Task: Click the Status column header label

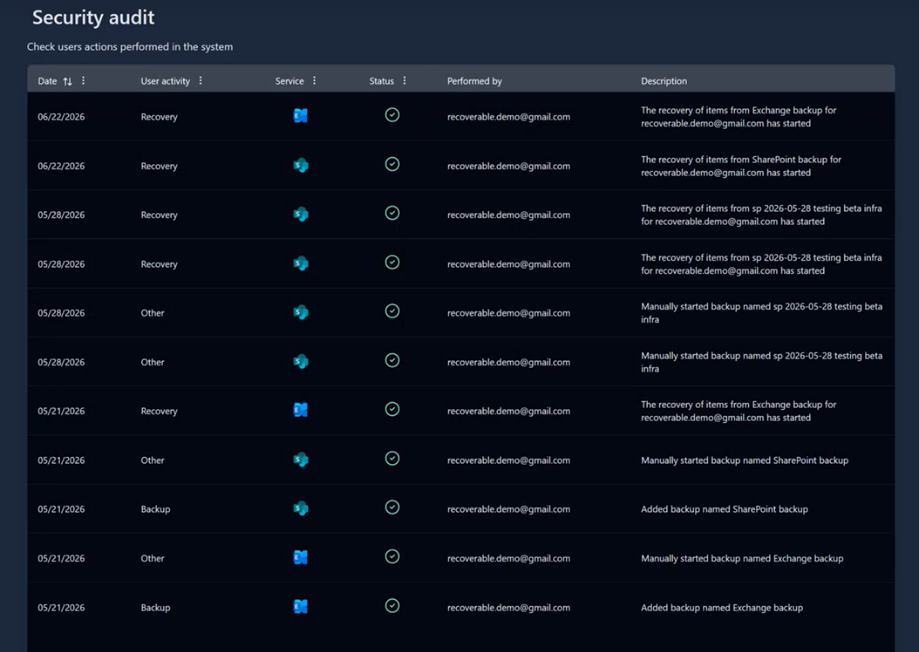Action: coord(382,82)
